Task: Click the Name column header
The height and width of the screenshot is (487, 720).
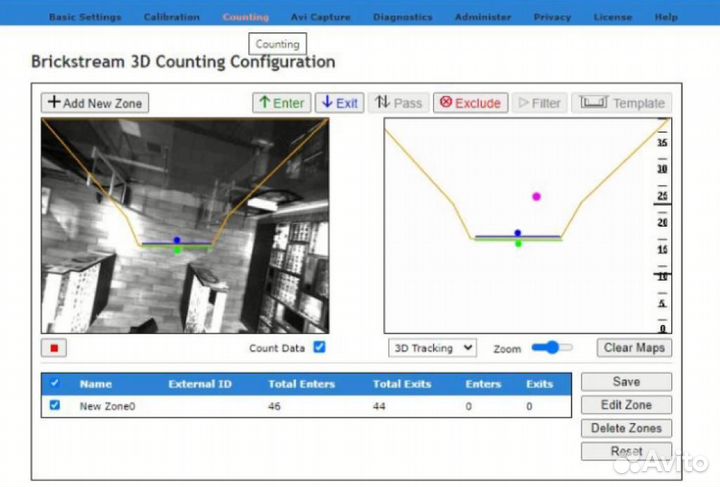Action: point(96,384)
